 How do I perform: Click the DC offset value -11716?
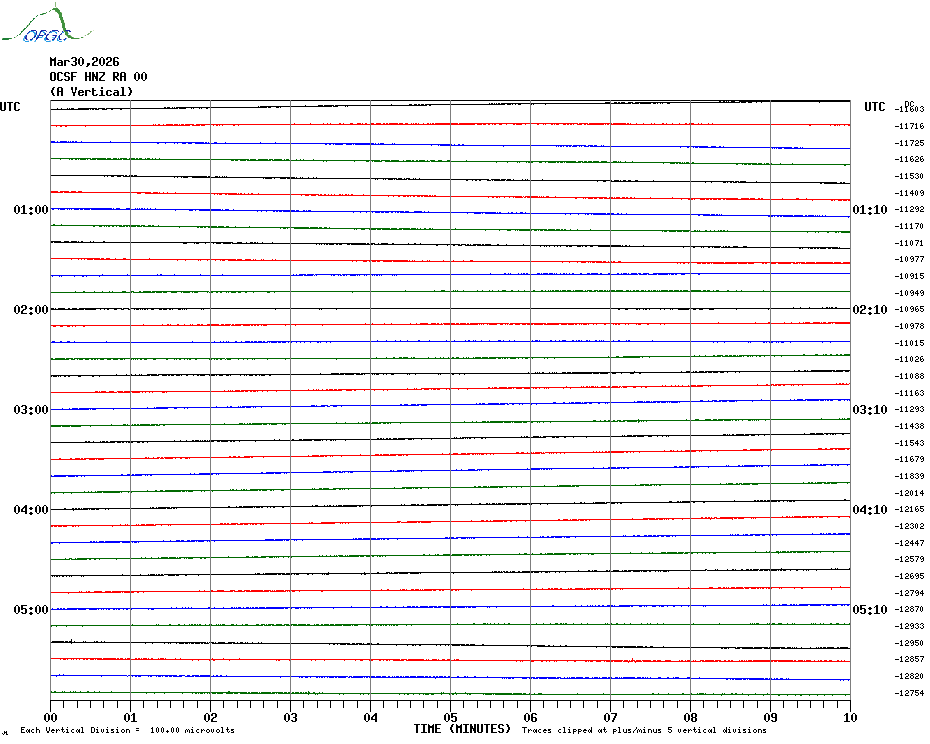910,126
